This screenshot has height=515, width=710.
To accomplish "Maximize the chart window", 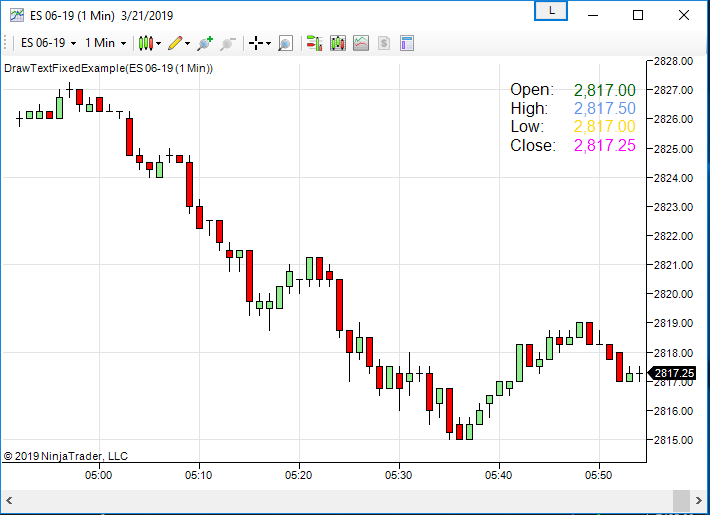I will [x=638, y=15].
